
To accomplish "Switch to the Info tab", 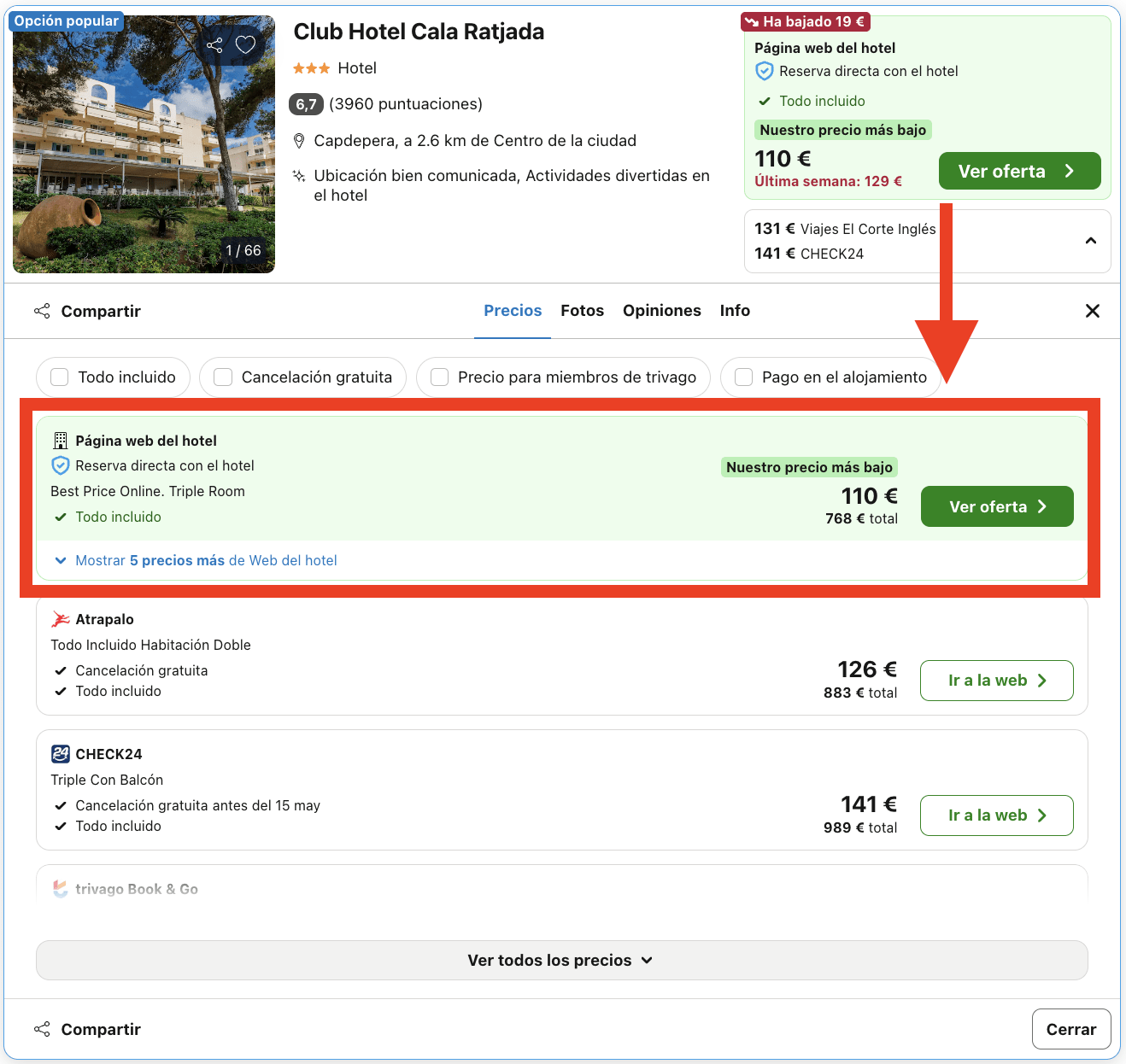I will pyautogui.click(x=735, y=311).
